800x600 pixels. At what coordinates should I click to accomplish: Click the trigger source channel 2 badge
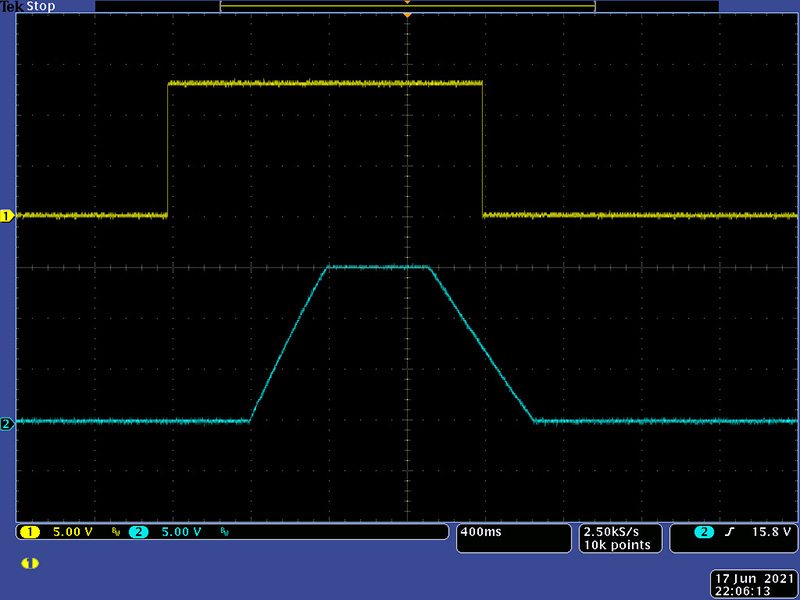point(705,532)
